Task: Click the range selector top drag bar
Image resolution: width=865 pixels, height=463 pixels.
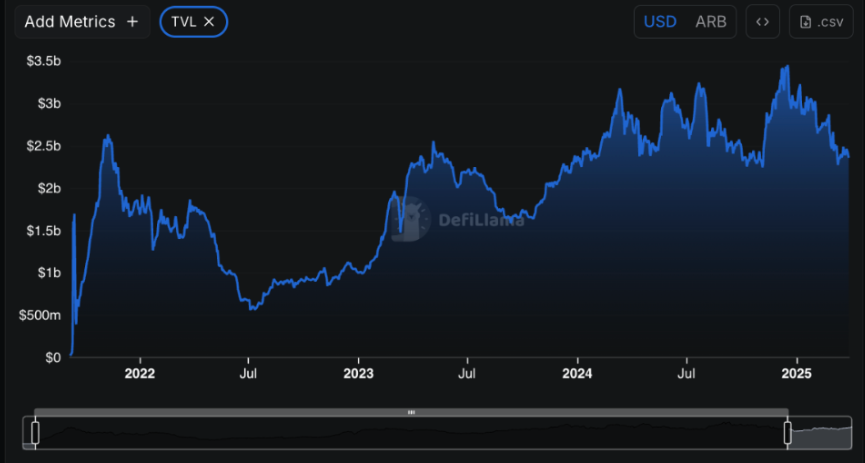Action: click(x=411, y=412)
